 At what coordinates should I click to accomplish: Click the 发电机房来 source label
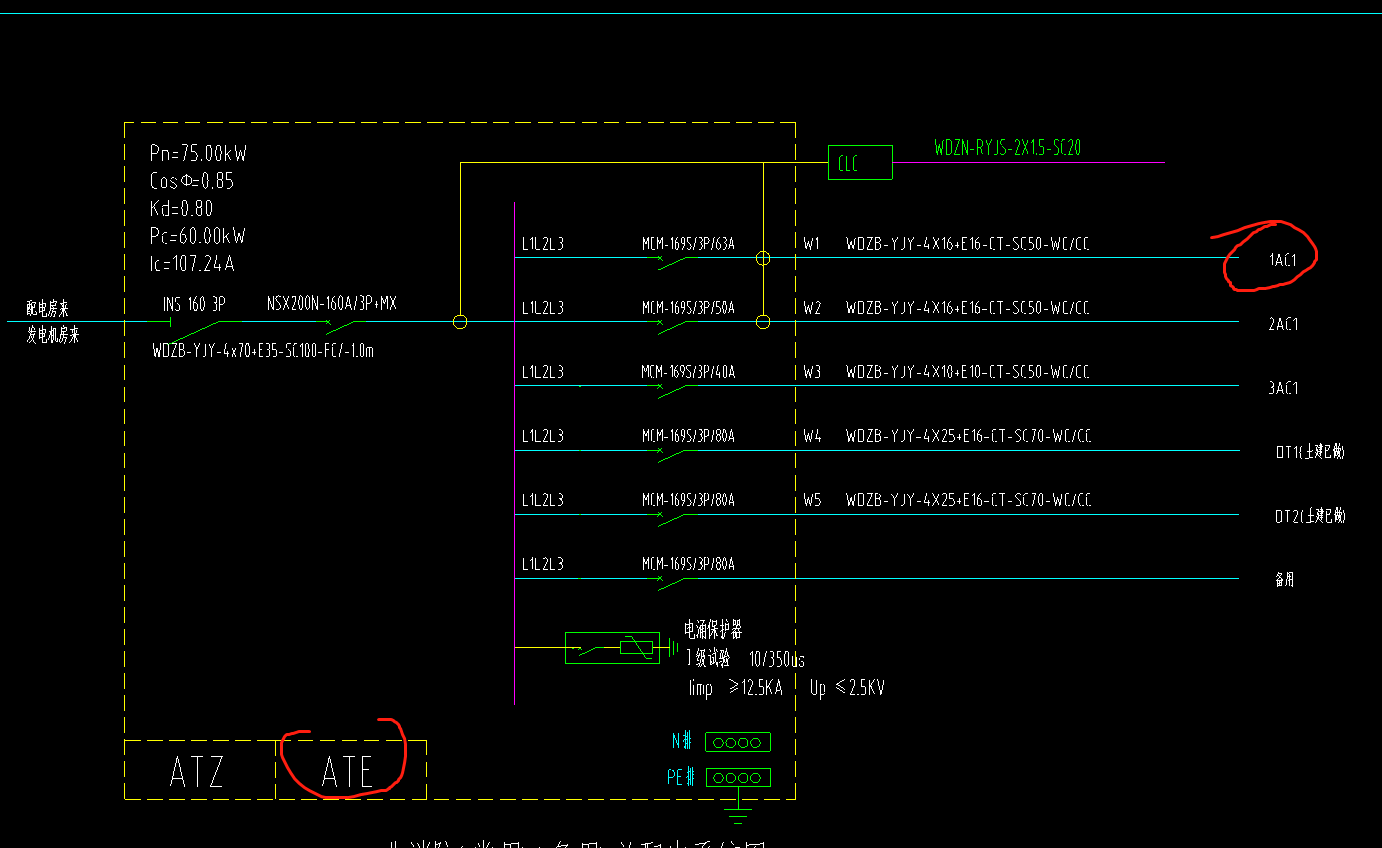point(52,336)
